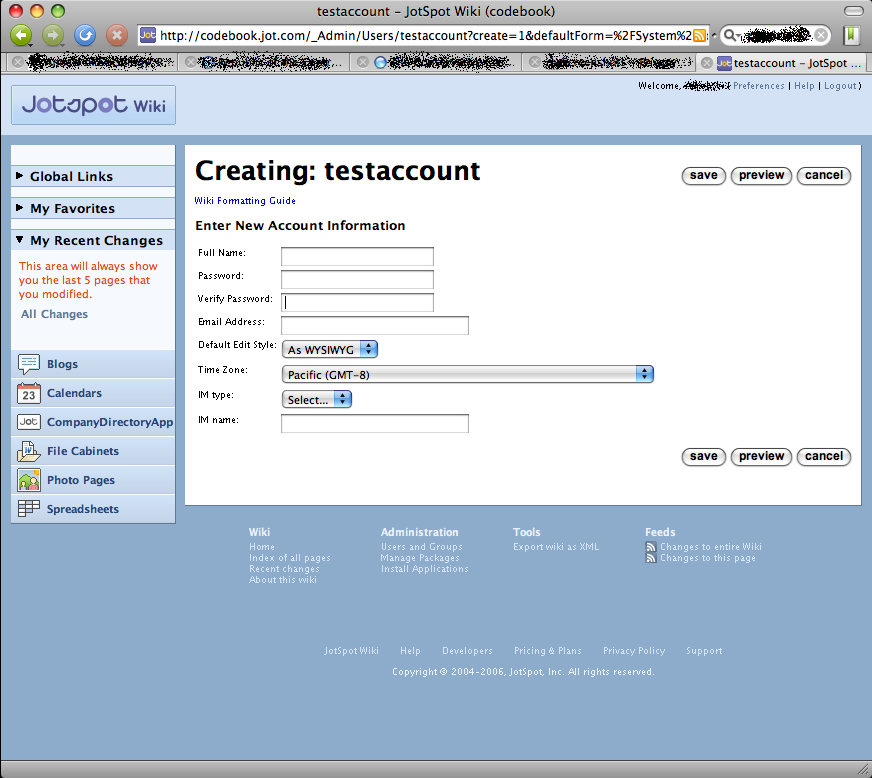Click the window toolbar toggle pill button
The image size is (872, 778).
tap(853, 11)
